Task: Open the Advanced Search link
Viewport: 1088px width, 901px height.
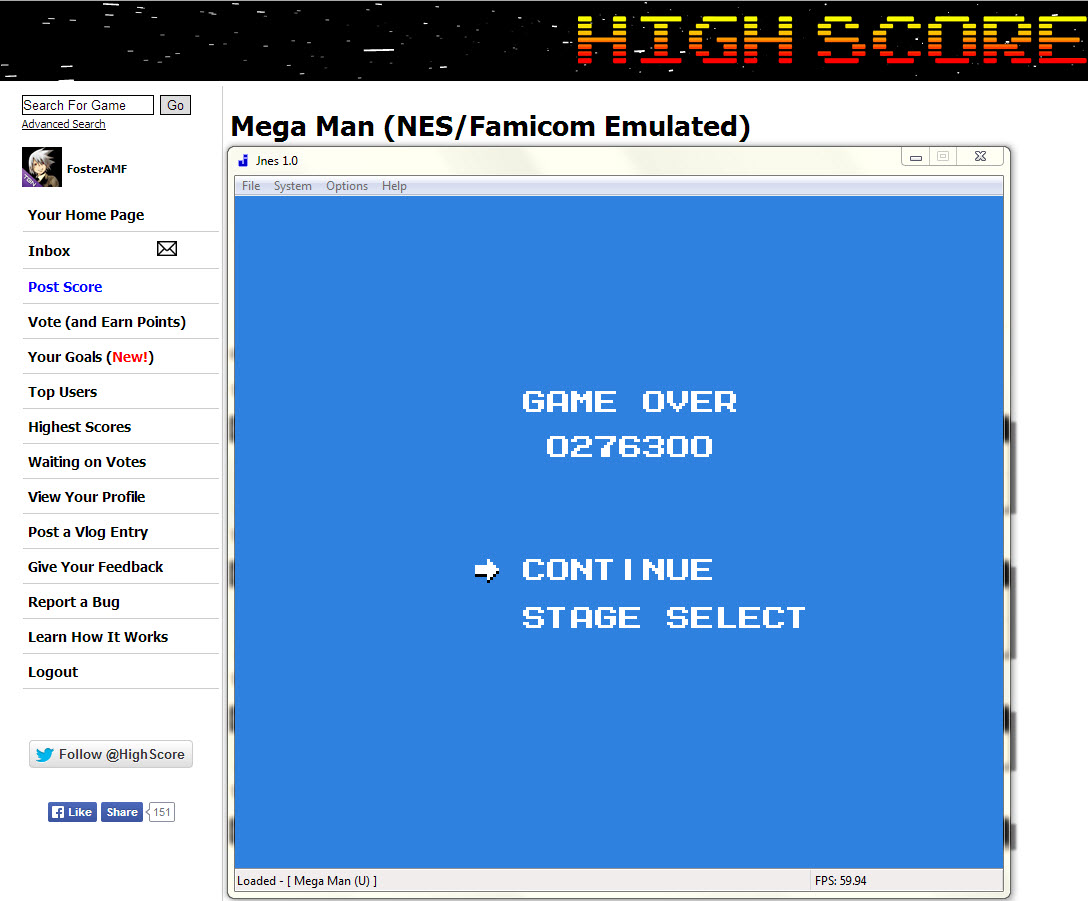Action: point(64,124)
